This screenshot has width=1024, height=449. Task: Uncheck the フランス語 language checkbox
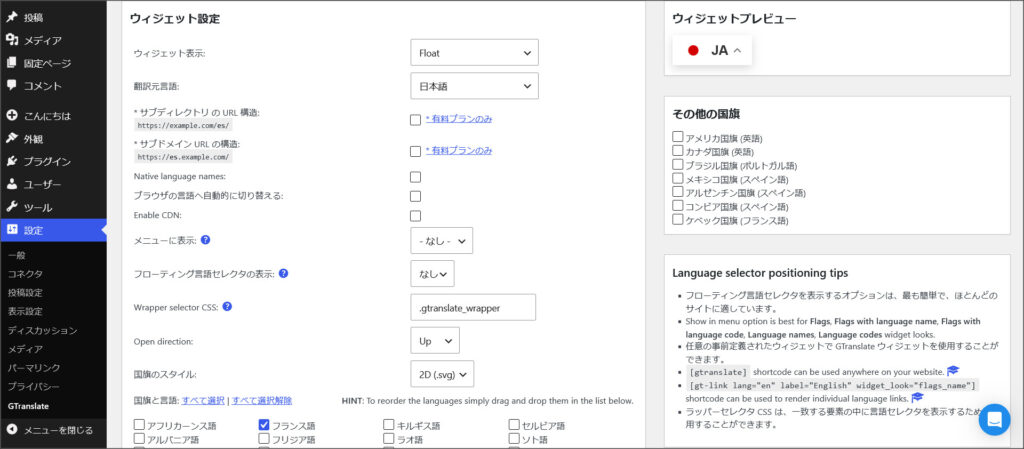pos(264,425)
